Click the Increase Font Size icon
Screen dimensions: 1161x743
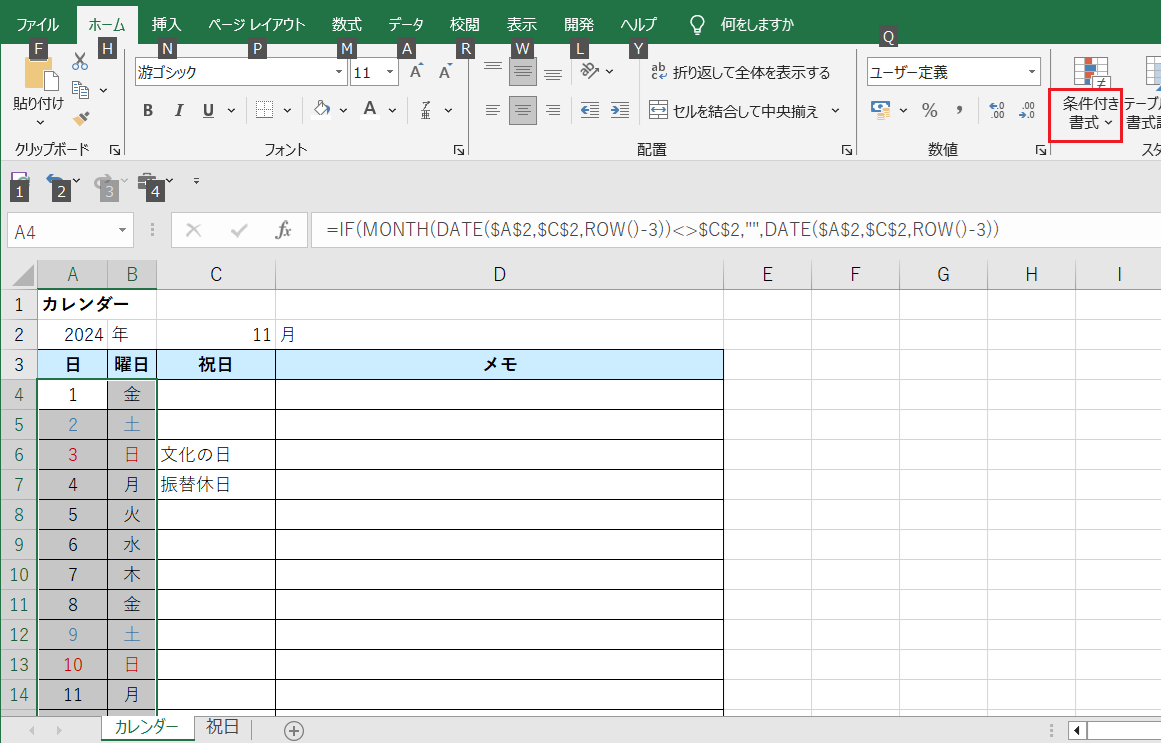click(416, 72)
